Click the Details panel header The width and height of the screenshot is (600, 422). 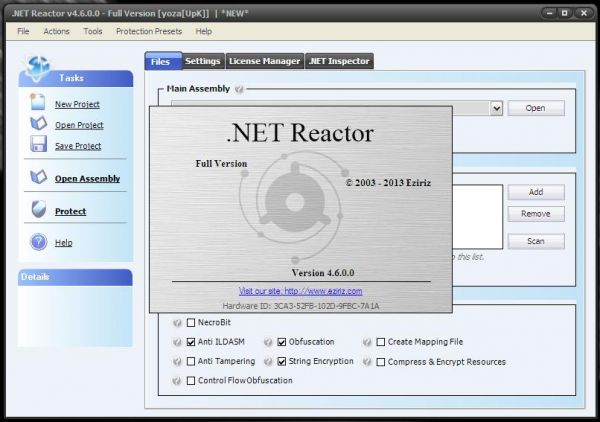(75, 277)
